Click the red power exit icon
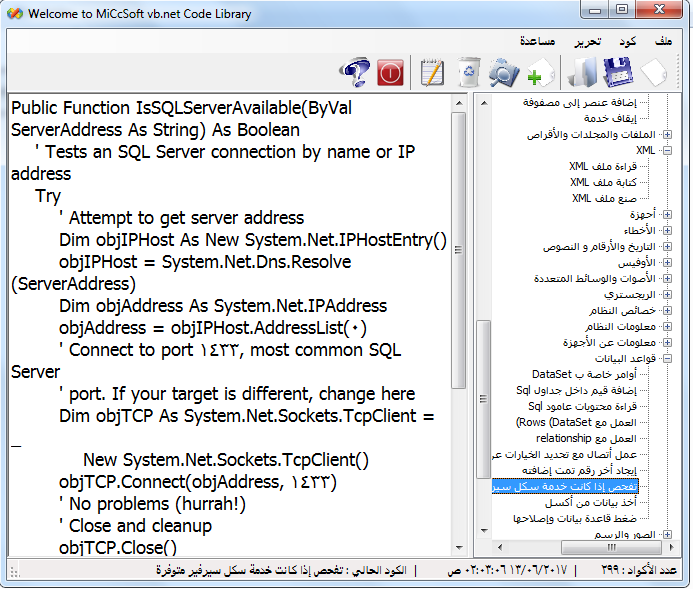The image size is (693, 589). pos(390,73)
